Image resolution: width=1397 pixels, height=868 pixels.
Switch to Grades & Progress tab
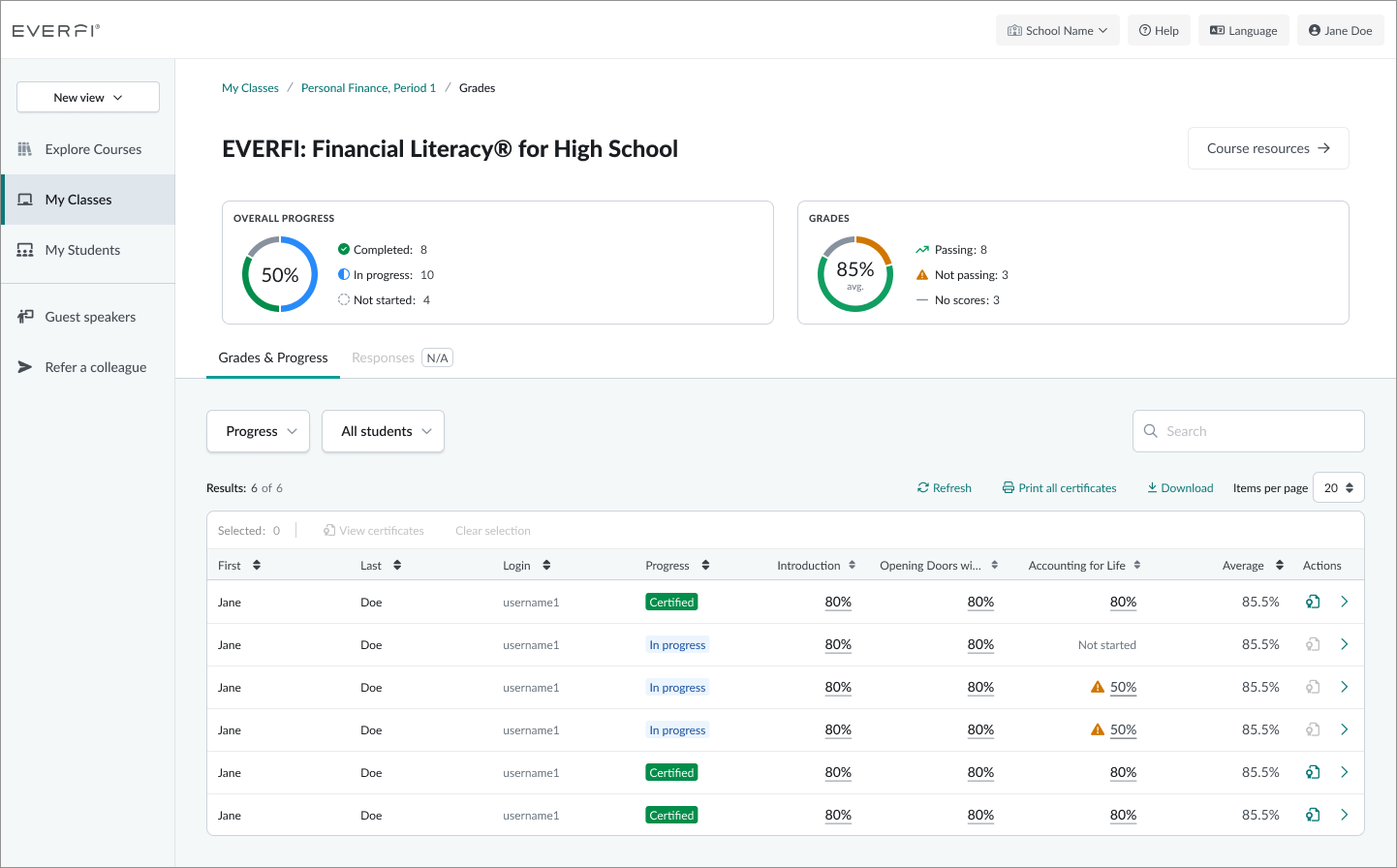[x=273, y=357]
